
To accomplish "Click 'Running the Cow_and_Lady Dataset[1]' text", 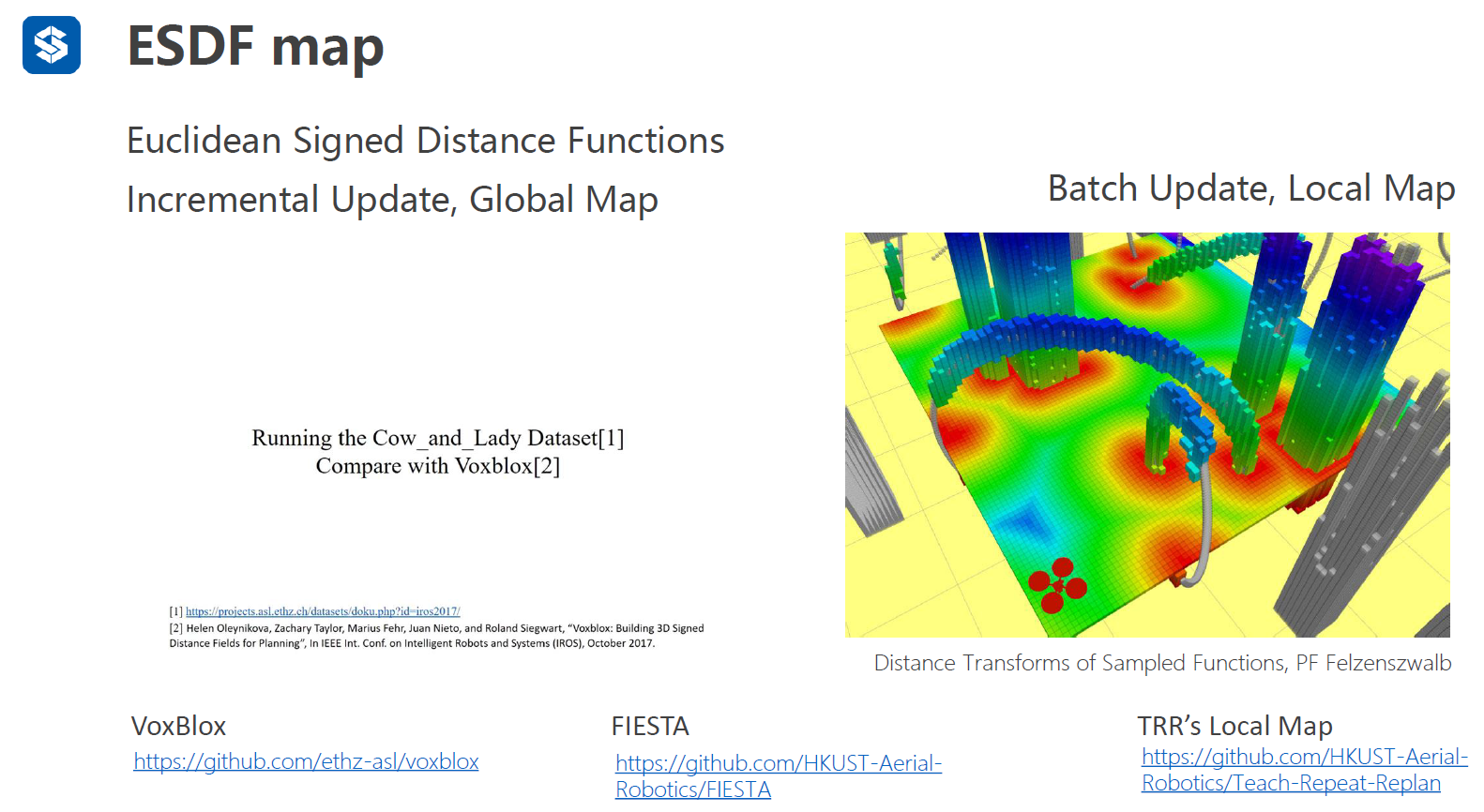I will pyautogui.click(x=438, y=438).
